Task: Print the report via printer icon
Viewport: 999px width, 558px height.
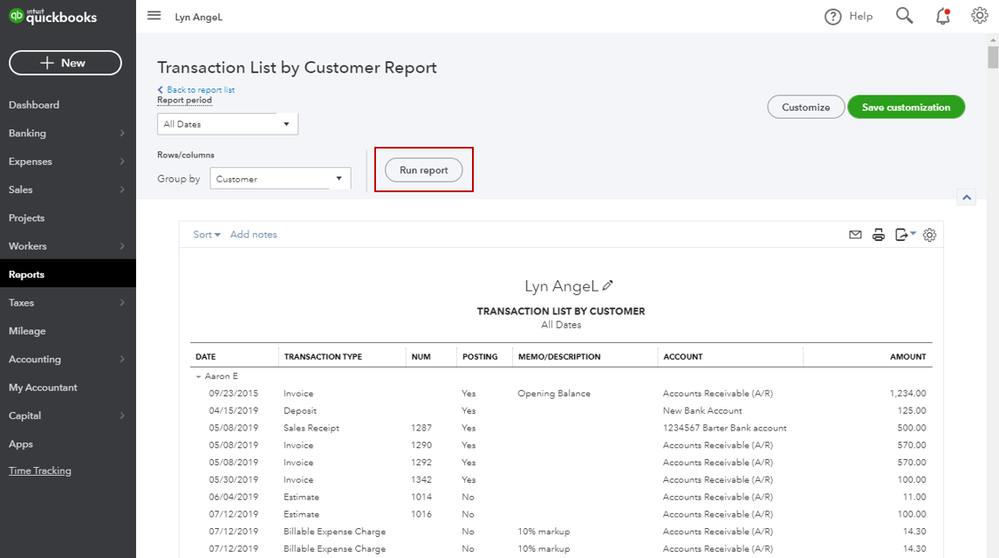Action: [x=879, y=235]
